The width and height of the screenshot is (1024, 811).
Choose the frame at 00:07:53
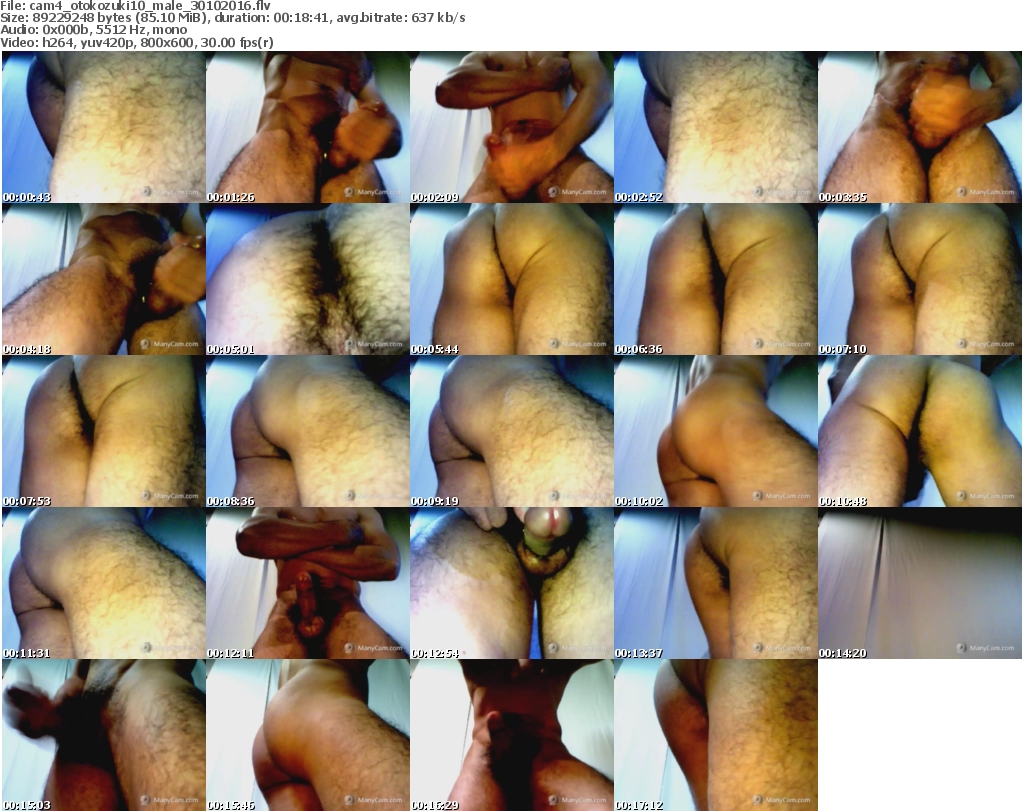(x=104, y=431)
